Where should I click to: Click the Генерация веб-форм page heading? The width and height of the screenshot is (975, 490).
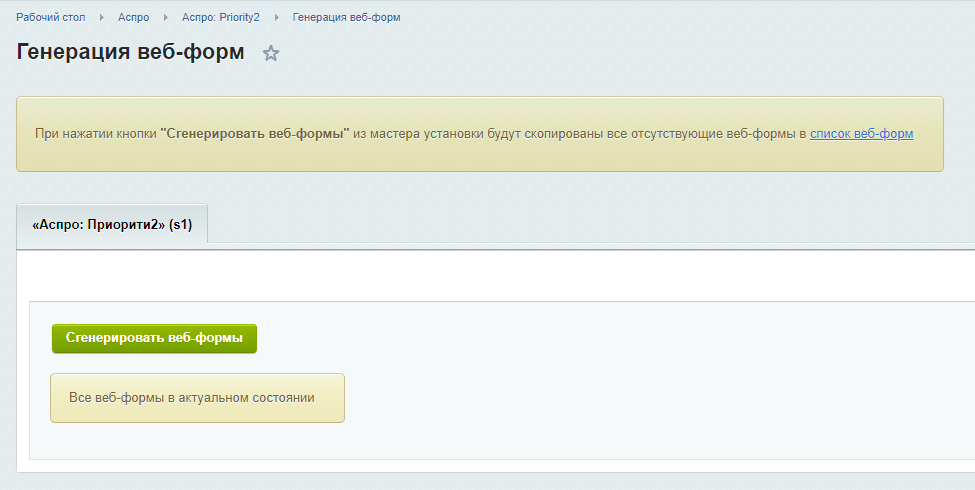tap(131, 52)
